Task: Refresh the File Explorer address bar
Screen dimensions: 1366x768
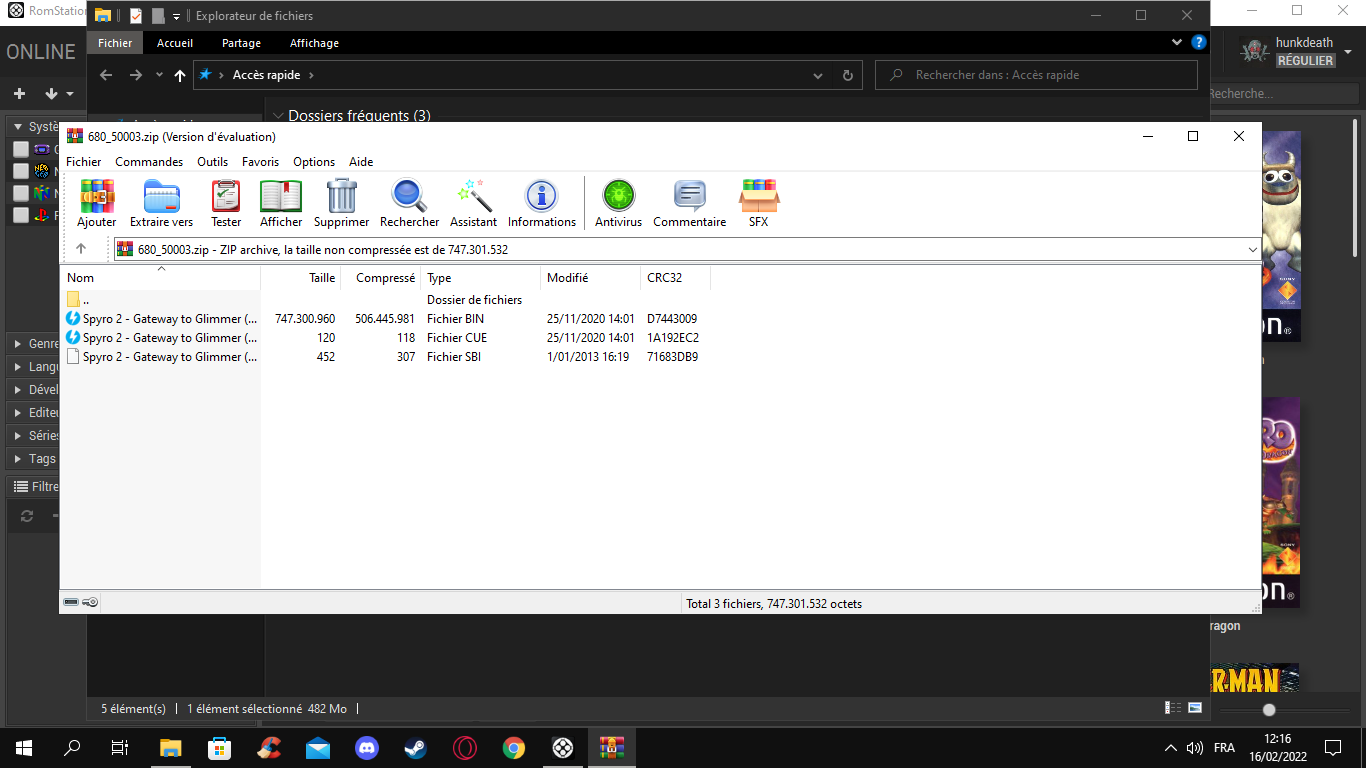Action: click(x=848, y=75)
